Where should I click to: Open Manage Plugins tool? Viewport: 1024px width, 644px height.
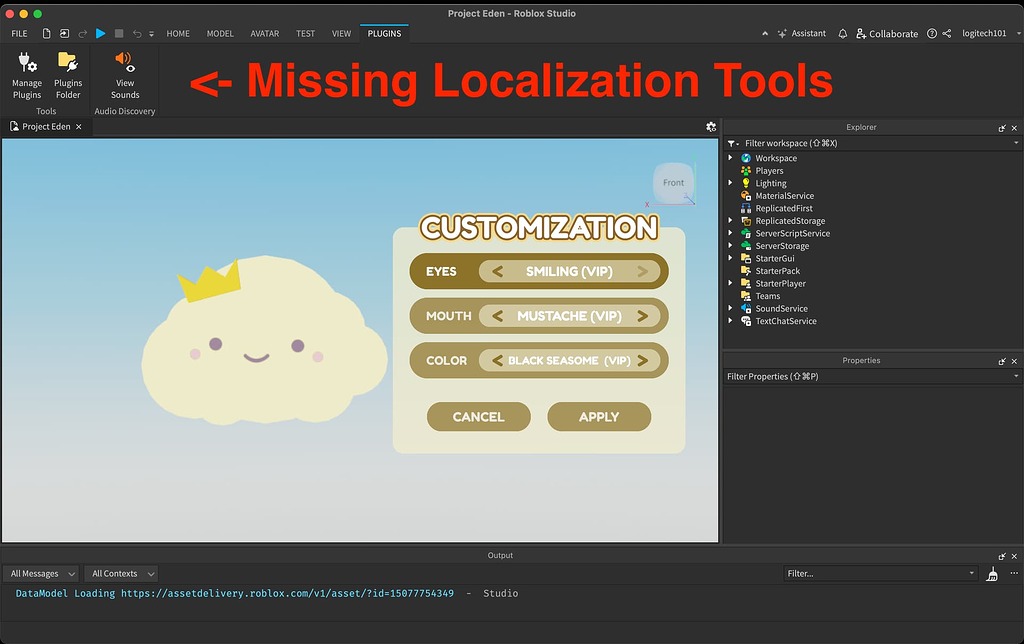coord(27,75)
